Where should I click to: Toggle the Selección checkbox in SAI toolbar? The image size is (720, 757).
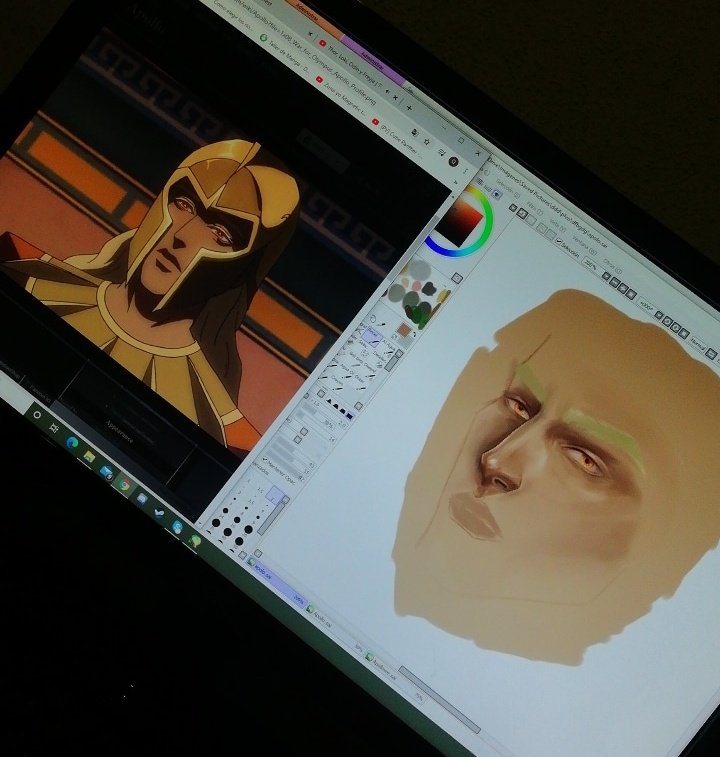pos(560,240)
